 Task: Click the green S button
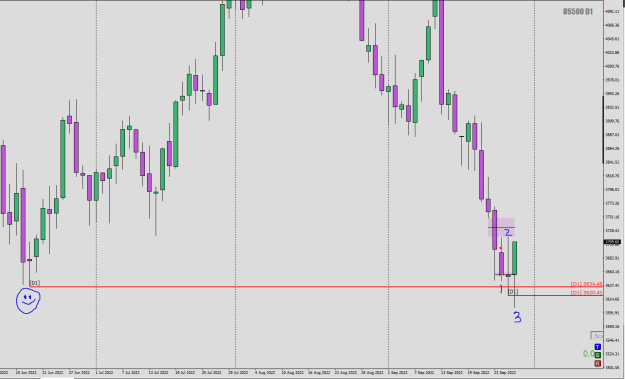[597, 355]
